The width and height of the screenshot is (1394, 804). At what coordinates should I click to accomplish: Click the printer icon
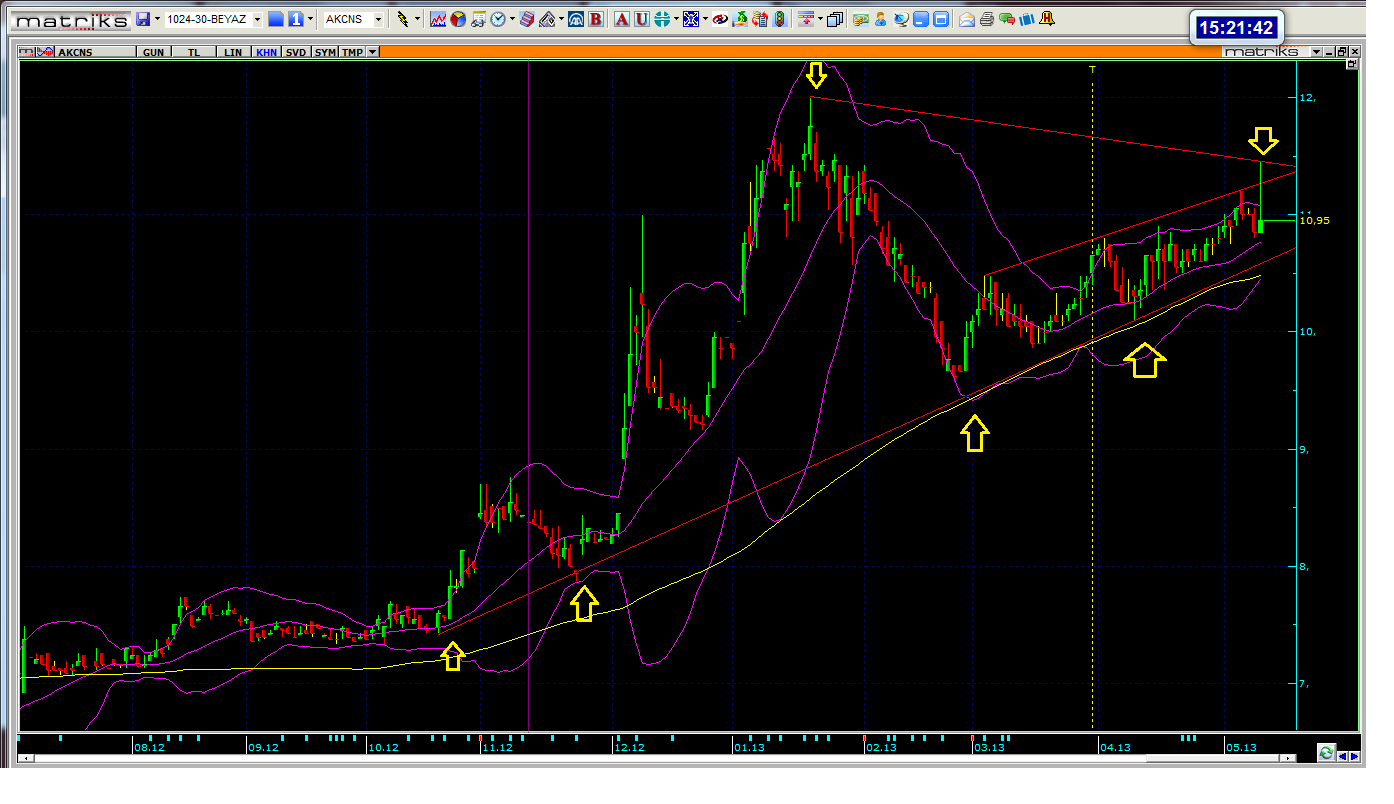click(x=987, y=19)
